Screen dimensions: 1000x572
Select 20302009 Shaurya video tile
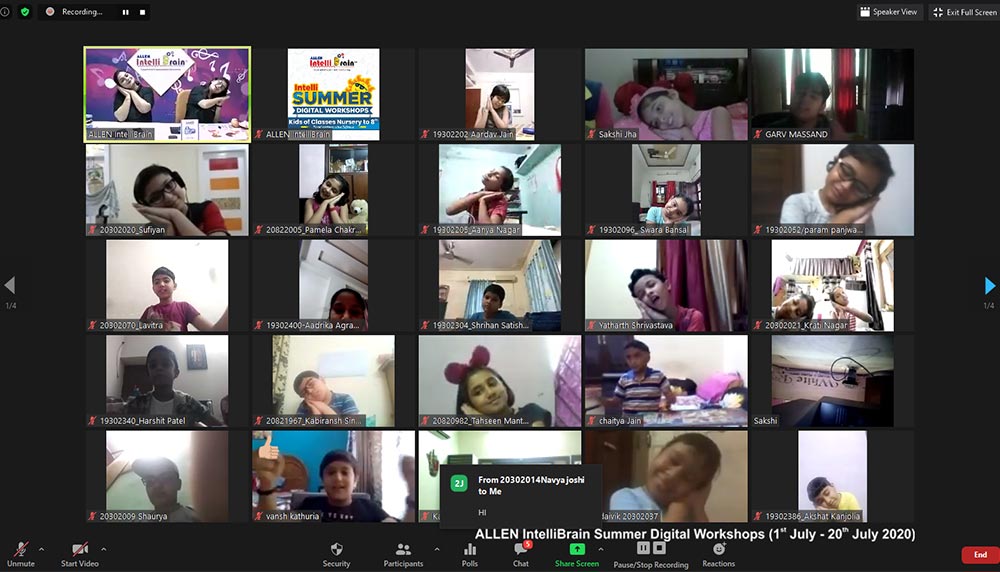coord(167,477)
